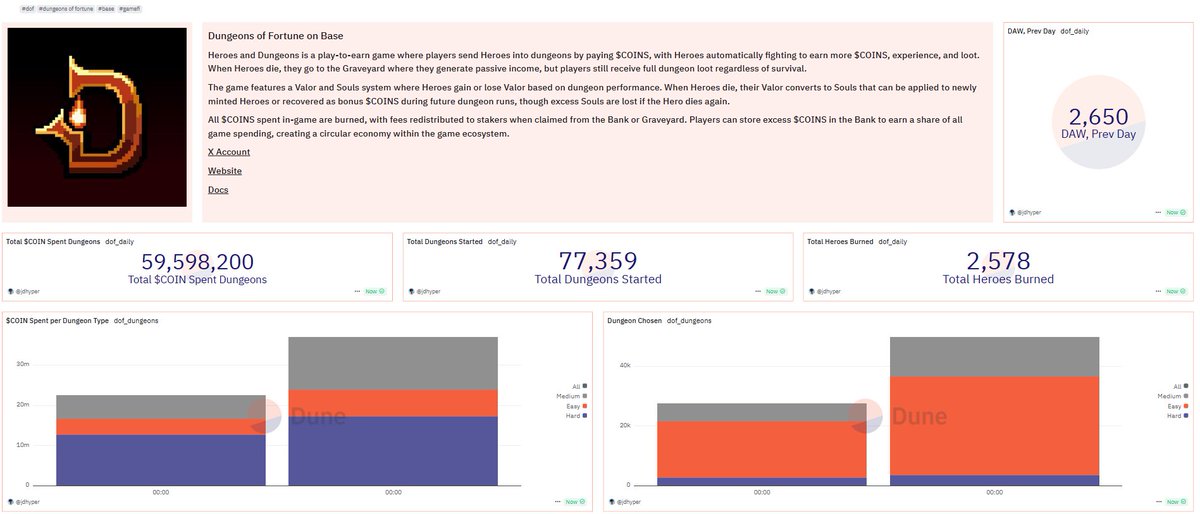This screenshot has height=514, width=1200.
Task: Open three-dot menu in Heroes Burned panel
Action: click(x=1158, y=291)
